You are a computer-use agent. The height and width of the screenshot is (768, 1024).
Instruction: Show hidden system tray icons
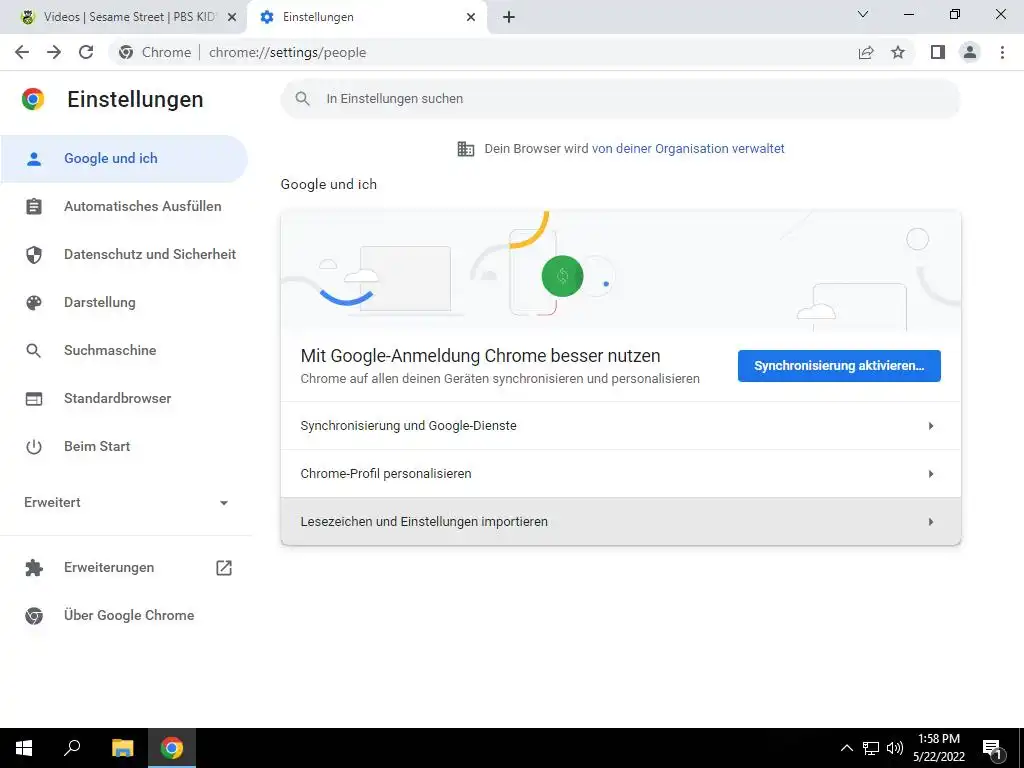(x=846, y=748)
